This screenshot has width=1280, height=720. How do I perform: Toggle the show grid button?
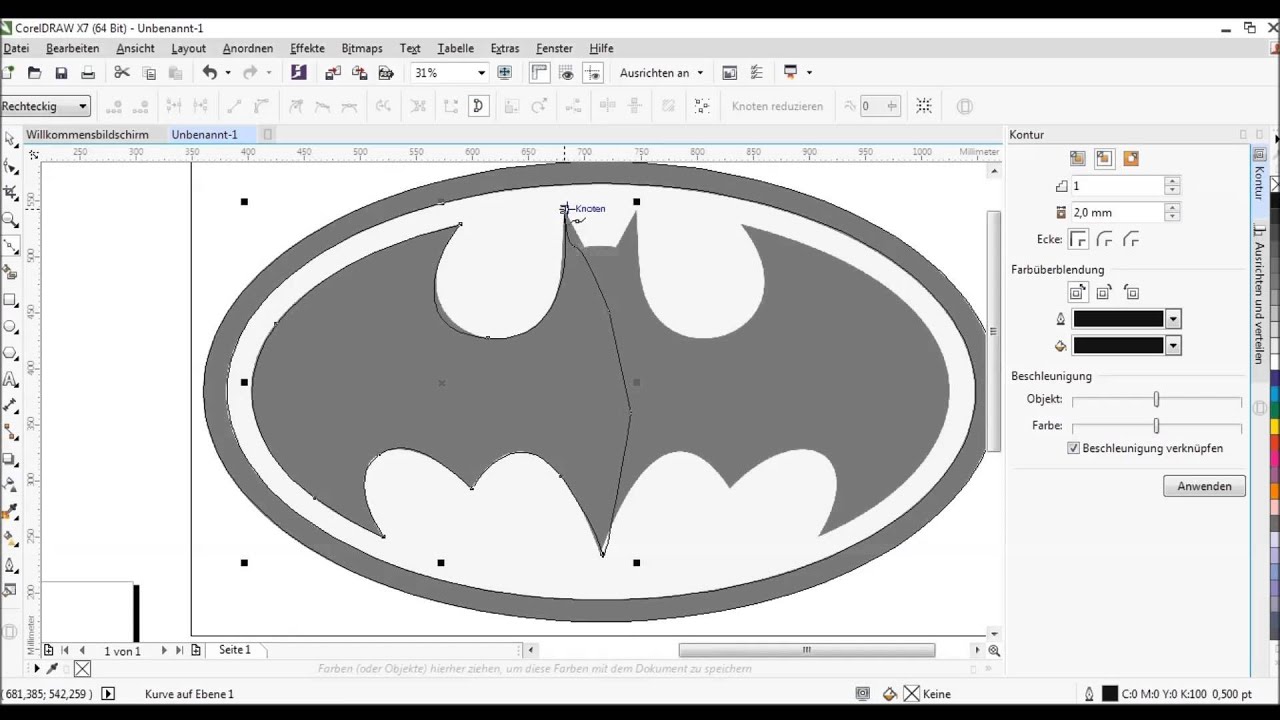567,73
